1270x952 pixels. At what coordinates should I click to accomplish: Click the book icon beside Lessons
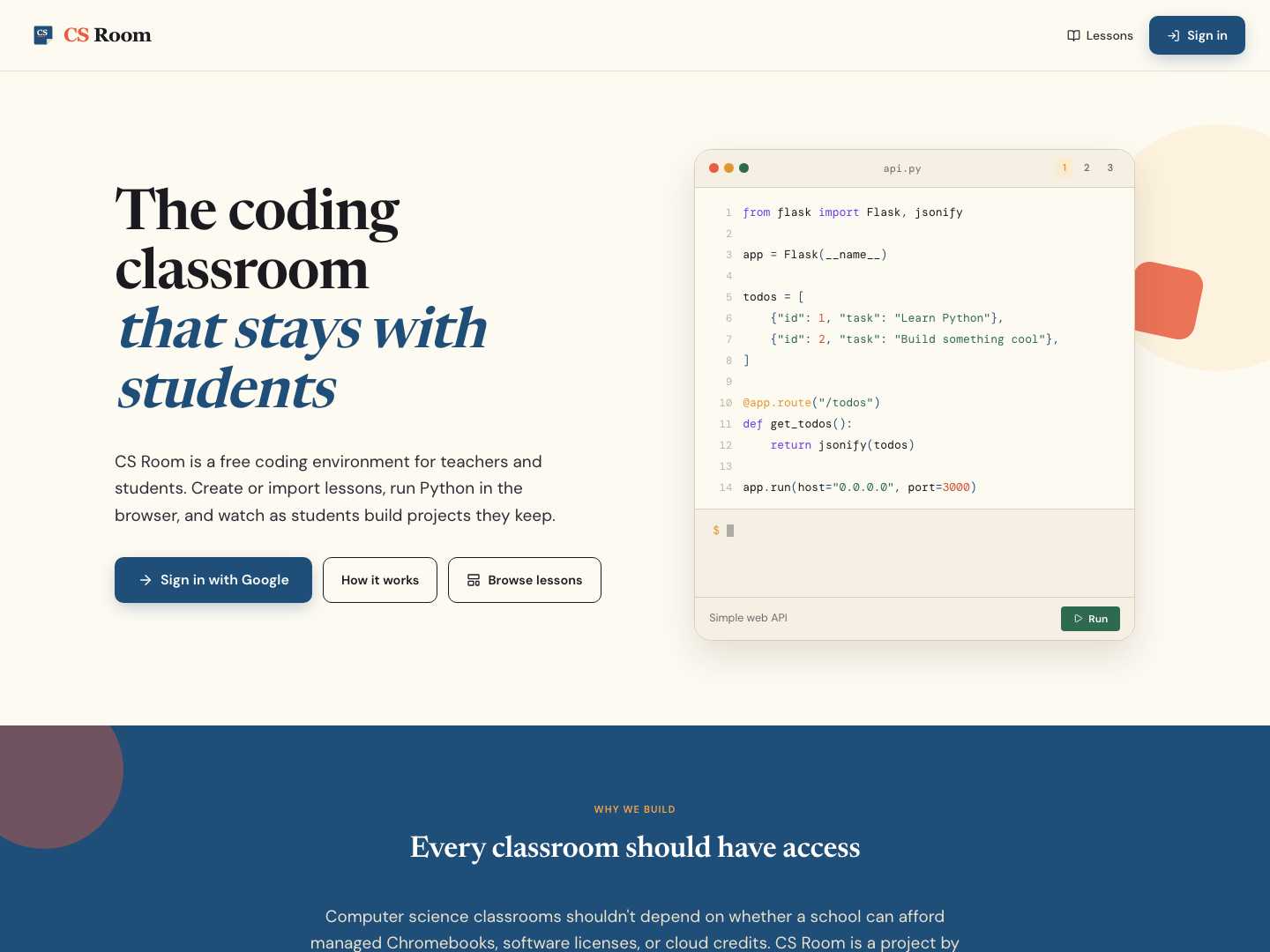click(x=1073, y=35)
